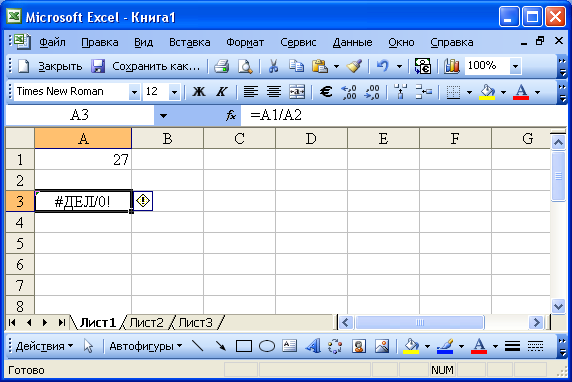This screenshot has width=572, height=382.
Task: Open print preview magnifier icon
Action: (x=245, y=66)
